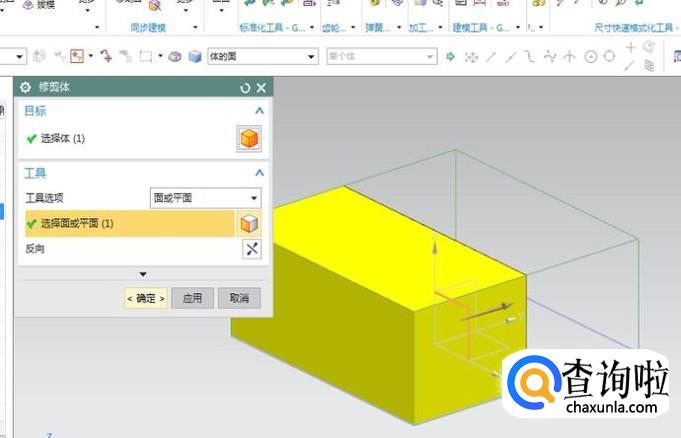Open the 工具选项 dropdown (面或平面)
The image size is (681, 438).
(x=205, y=198)
